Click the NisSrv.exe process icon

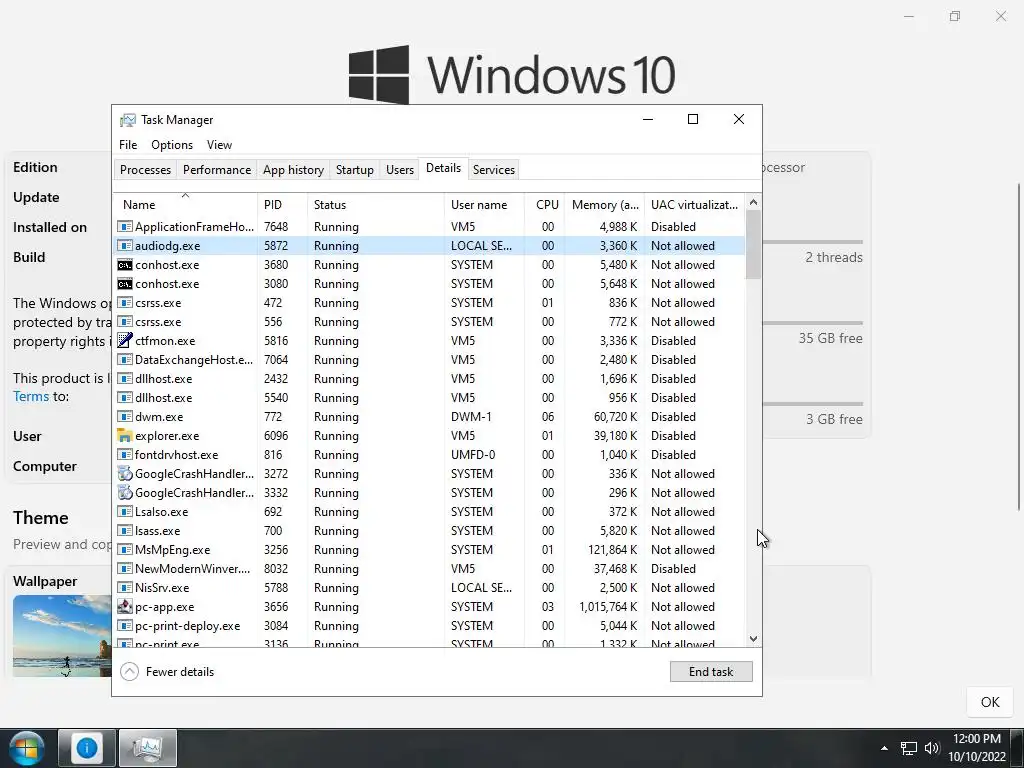tap(124, 588)
